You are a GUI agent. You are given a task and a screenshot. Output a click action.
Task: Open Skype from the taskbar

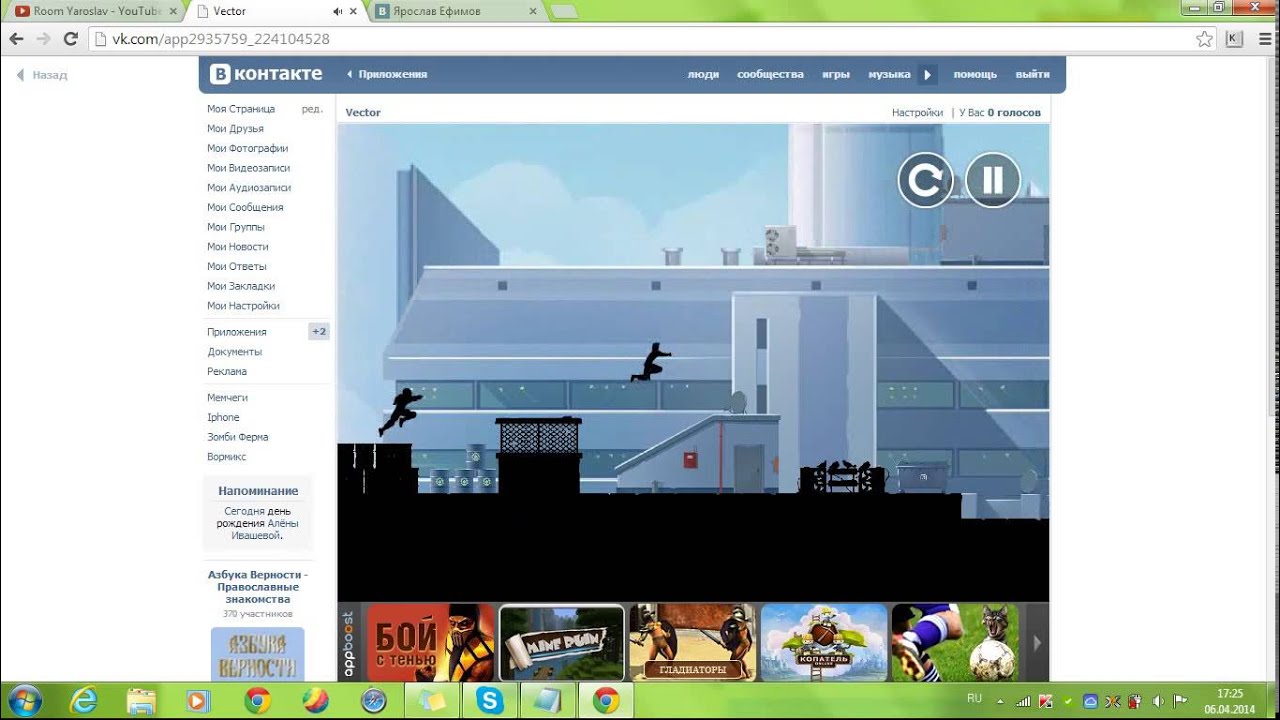pos(490,700)
